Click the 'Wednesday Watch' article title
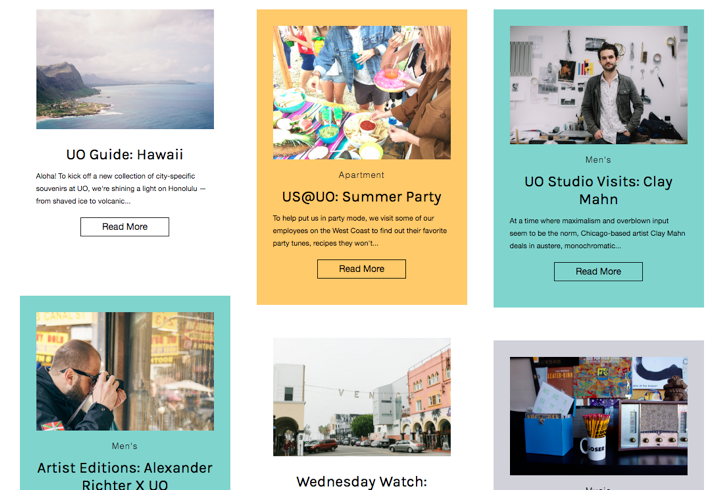 pyautogui.click(x=361, y=482)
